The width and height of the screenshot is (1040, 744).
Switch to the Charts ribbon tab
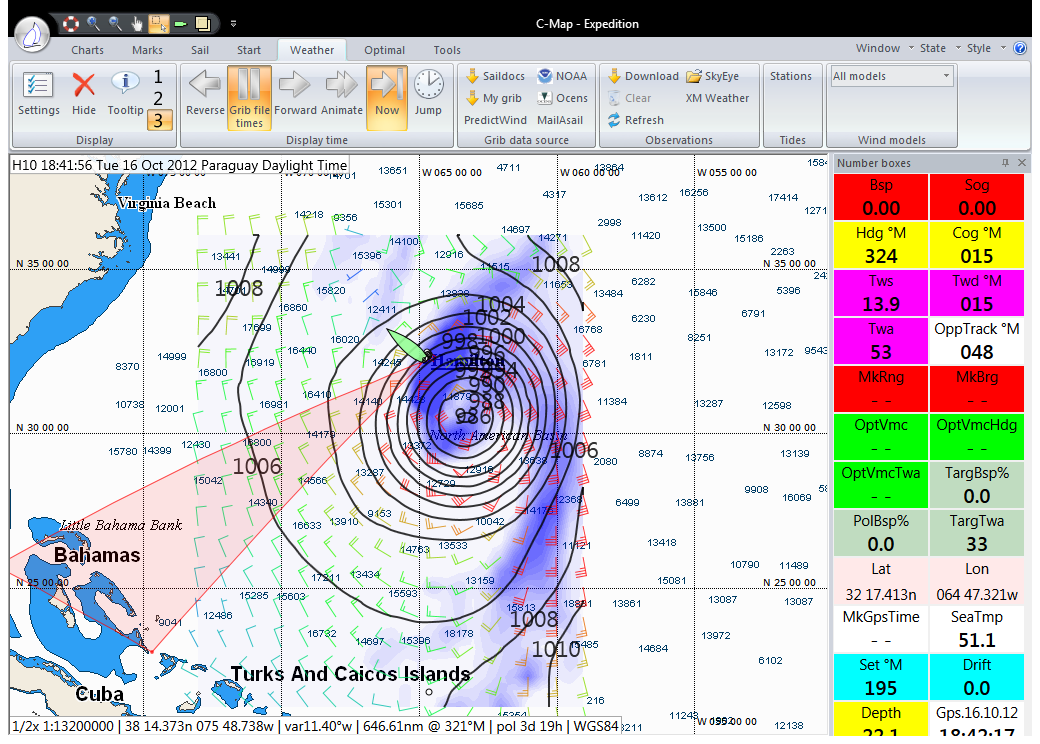[88, 50]
